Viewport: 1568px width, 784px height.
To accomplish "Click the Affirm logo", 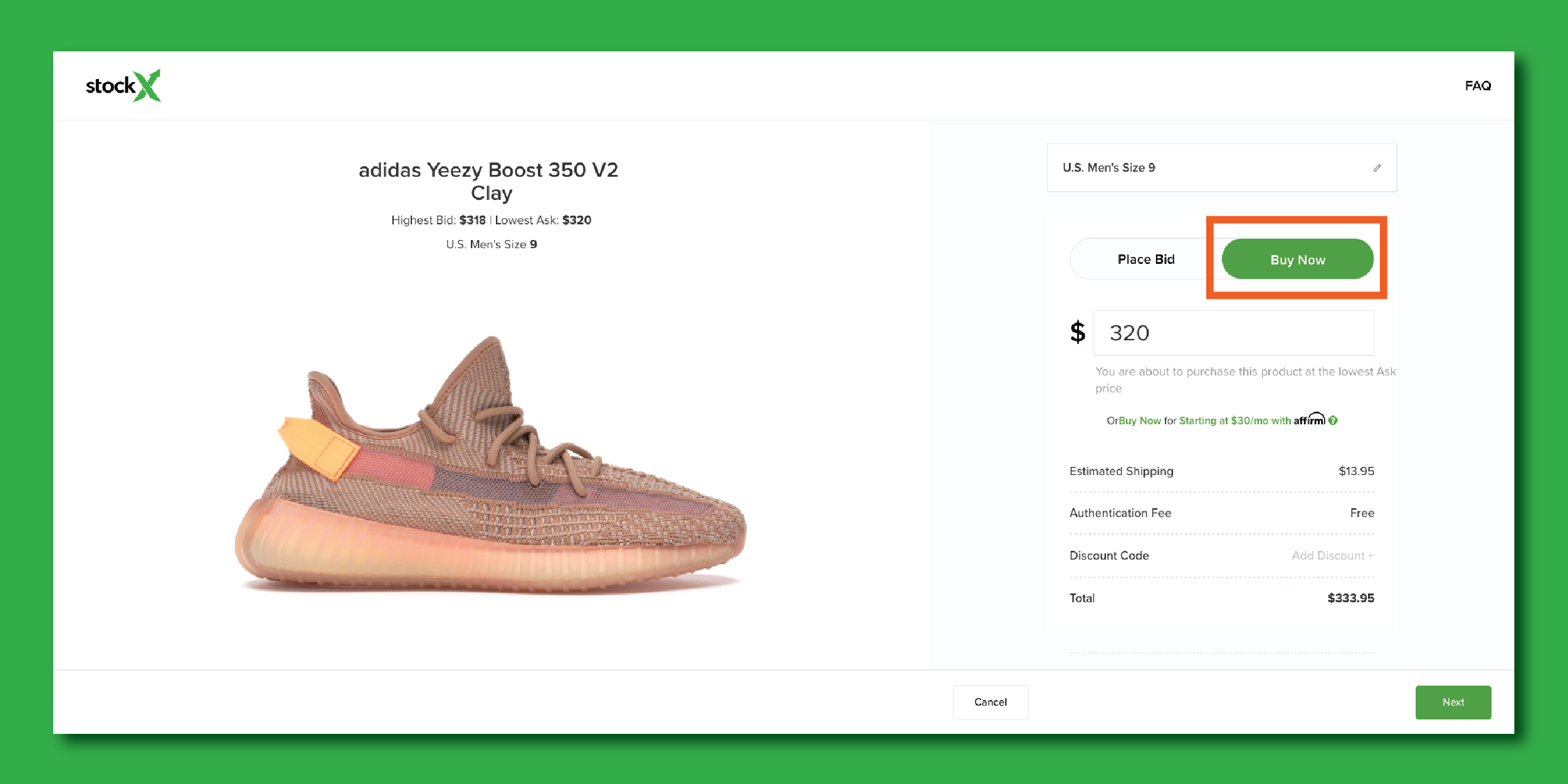I will pyautogui.click(x=1309, y=419).
